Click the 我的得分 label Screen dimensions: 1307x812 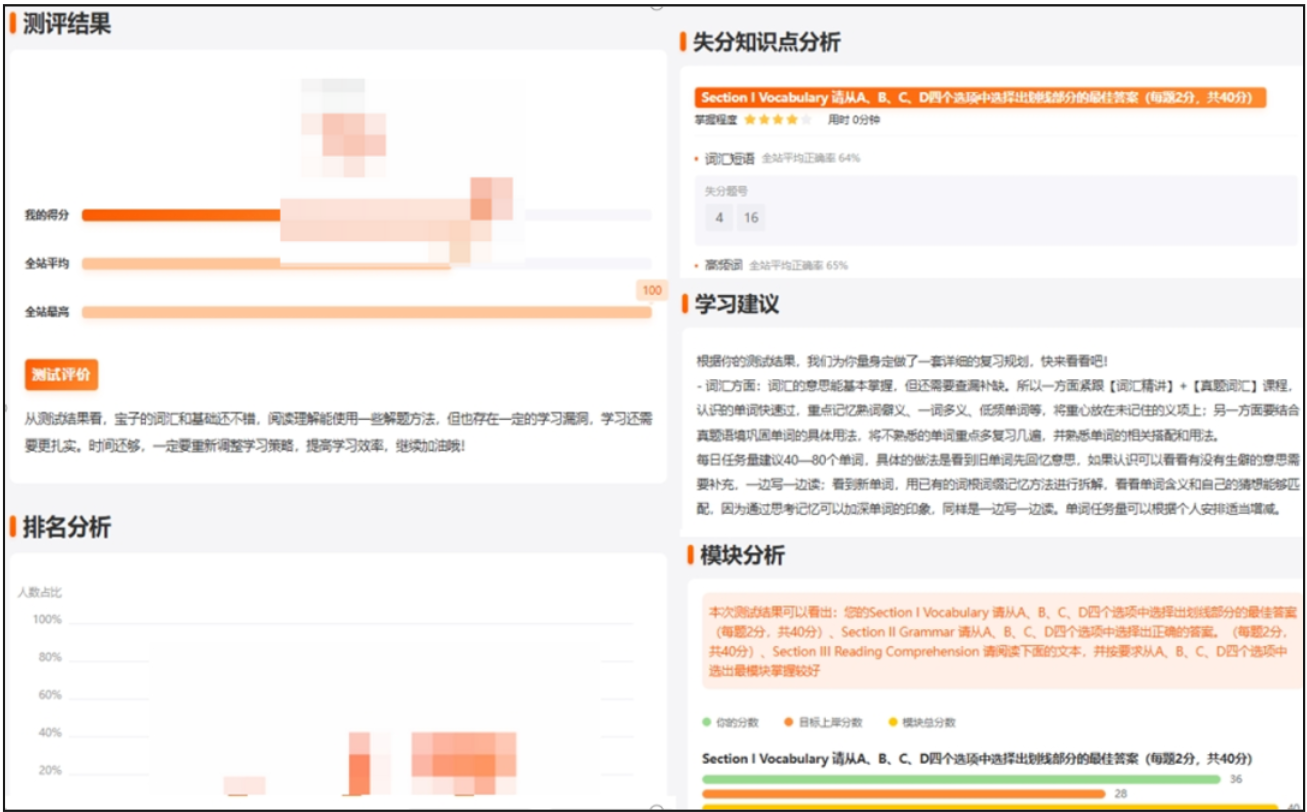[x=46, y=215]
